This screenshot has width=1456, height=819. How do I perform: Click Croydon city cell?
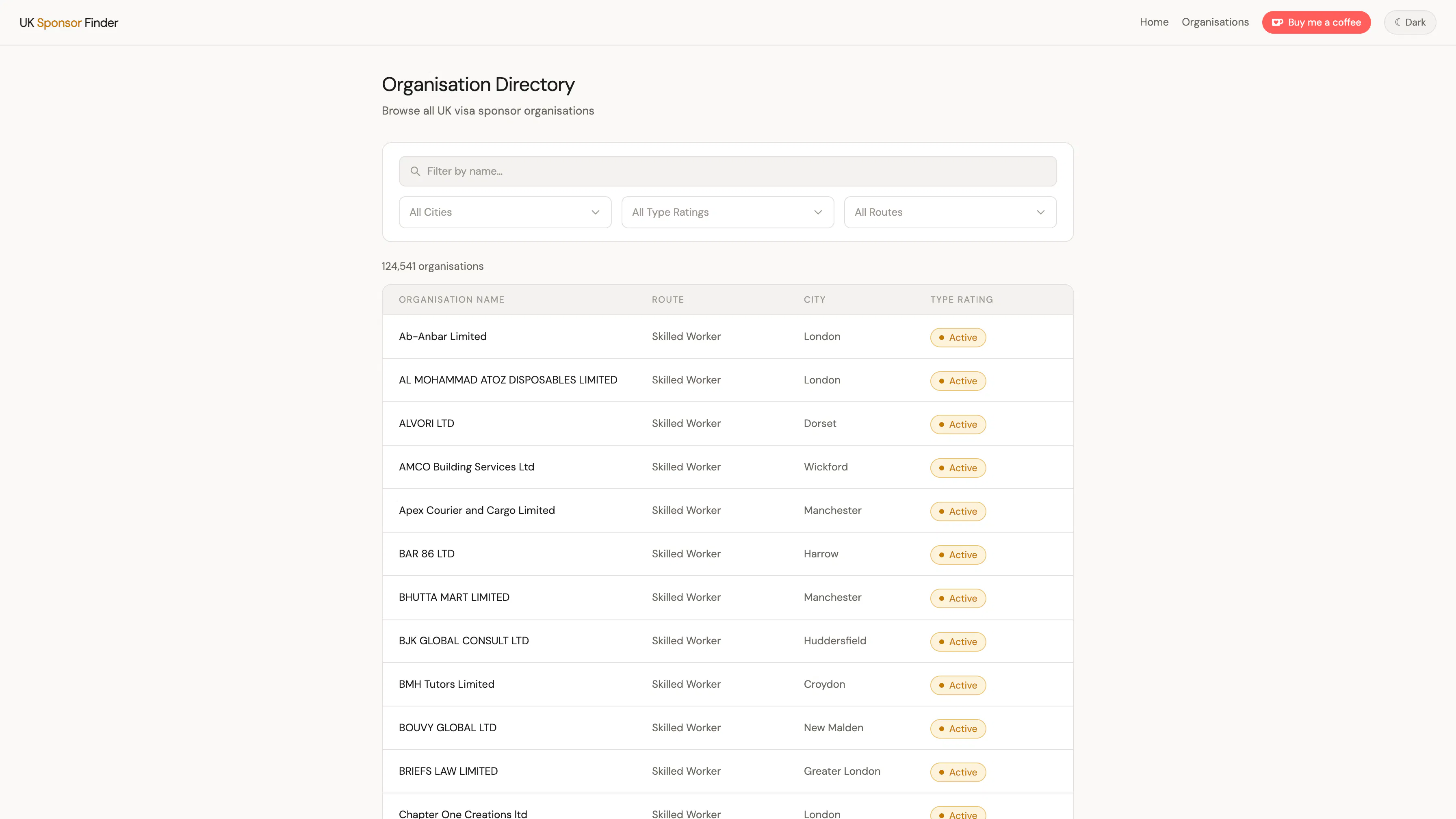coord(824,685)
